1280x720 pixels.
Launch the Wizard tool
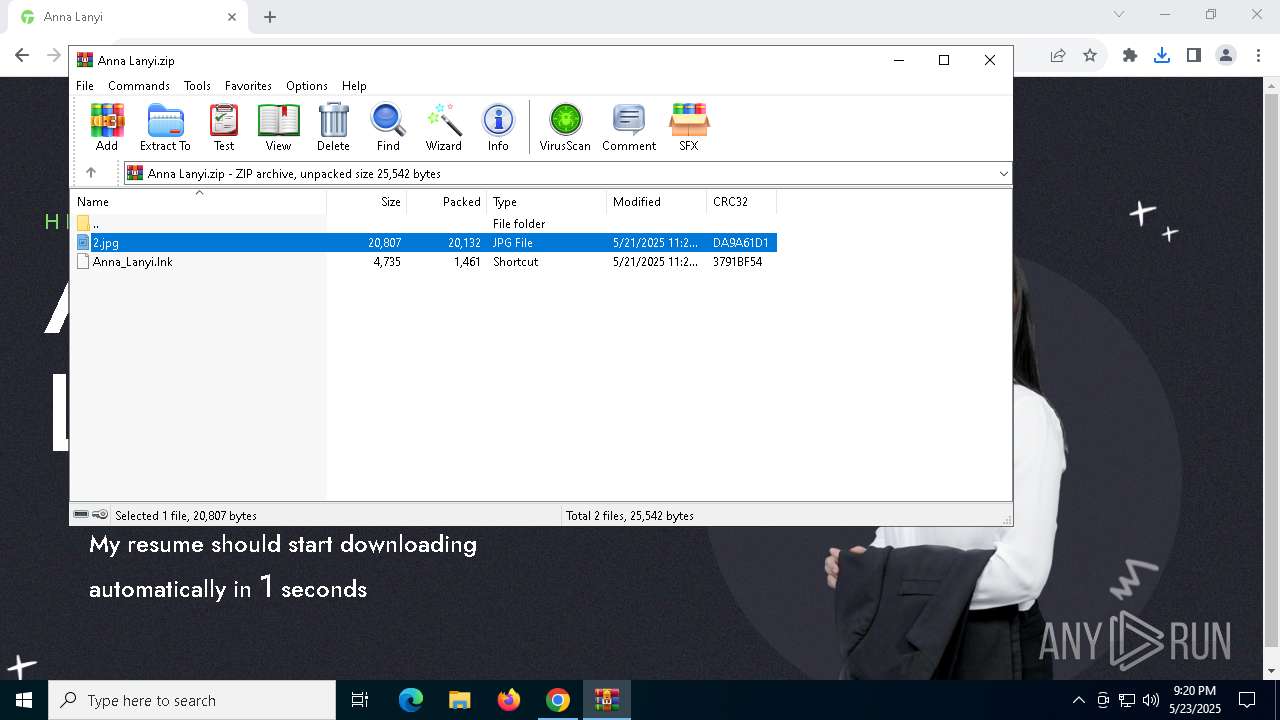443,127
